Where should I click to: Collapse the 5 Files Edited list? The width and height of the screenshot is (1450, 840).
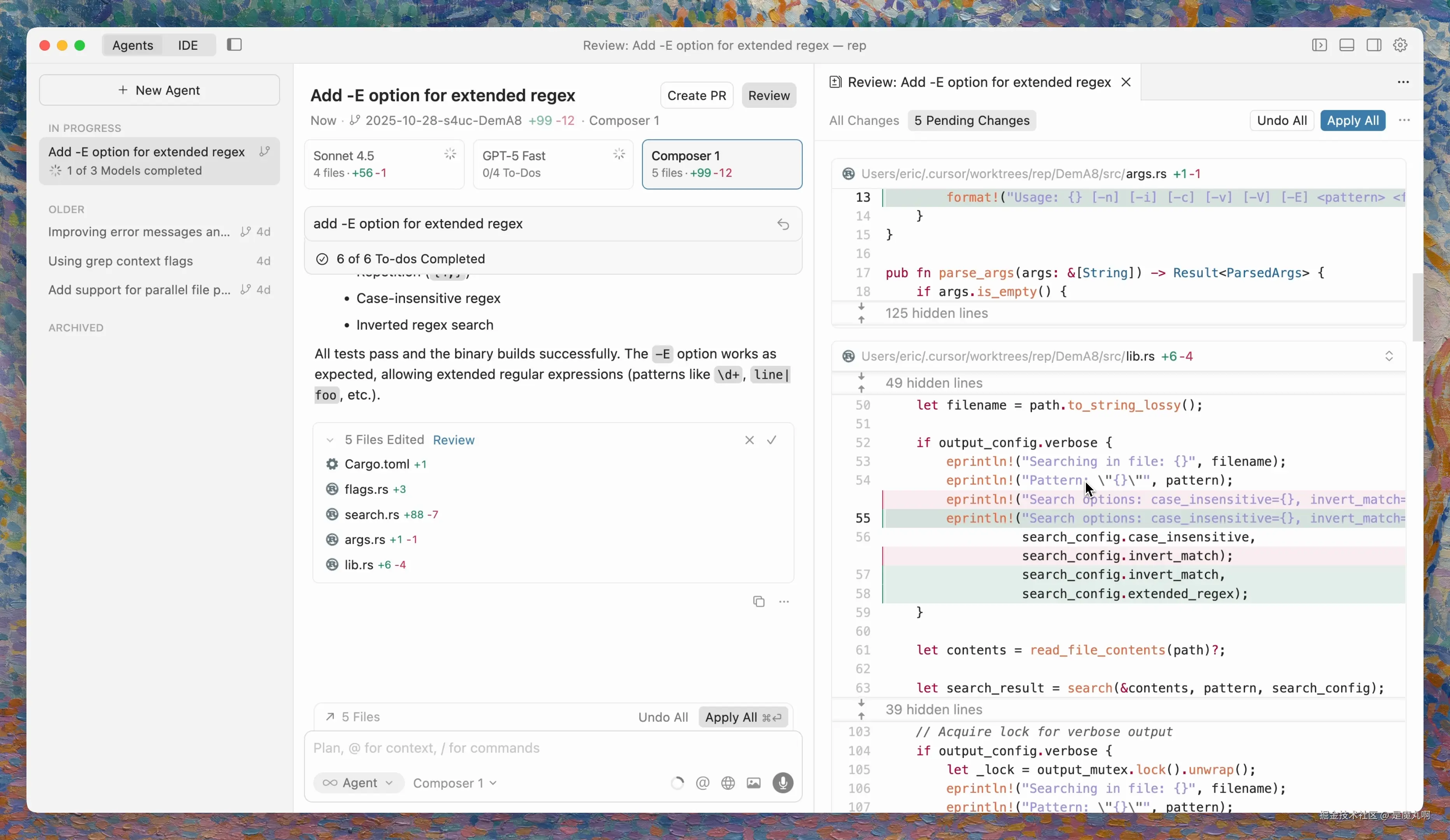tap(330, 440)
